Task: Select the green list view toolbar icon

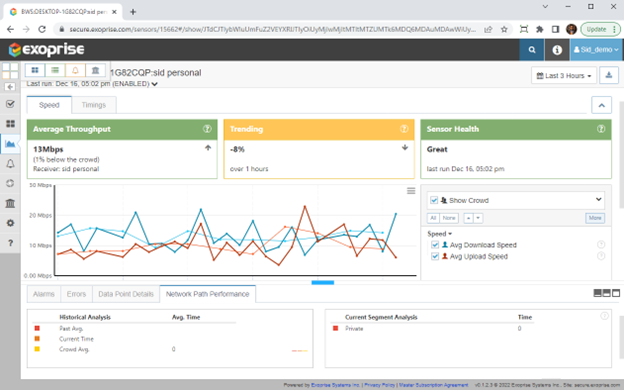Action: 55,70
